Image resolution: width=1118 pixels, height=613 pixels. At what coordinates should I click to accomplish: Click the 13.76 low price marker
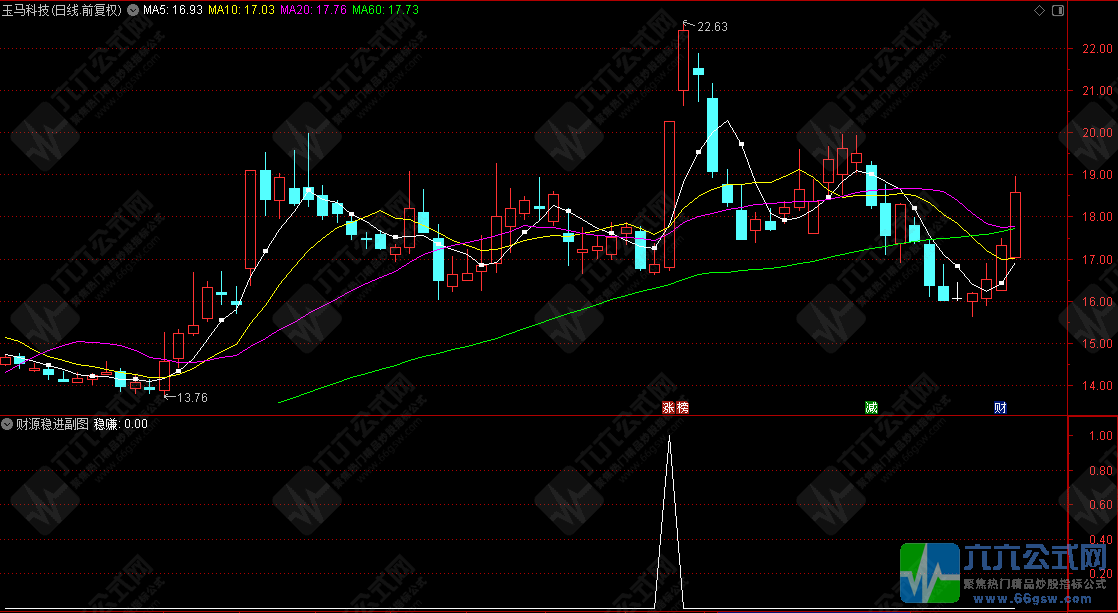(x=190, y=397)
